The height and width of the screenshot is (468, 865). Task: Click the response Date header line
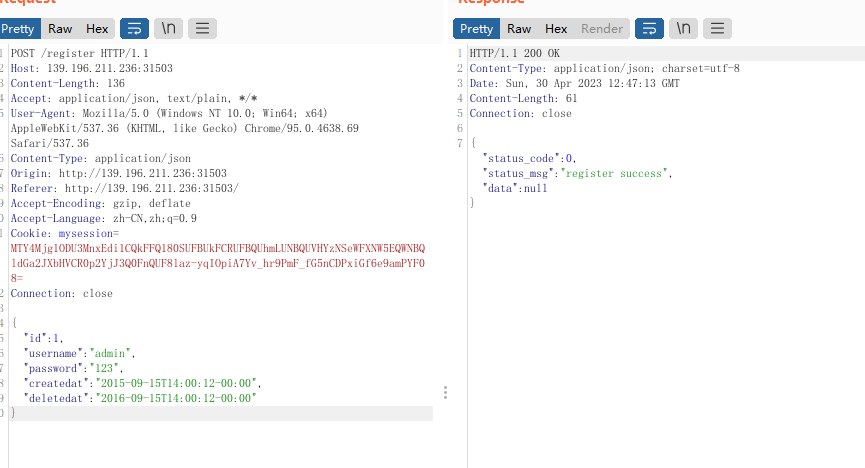575,83
